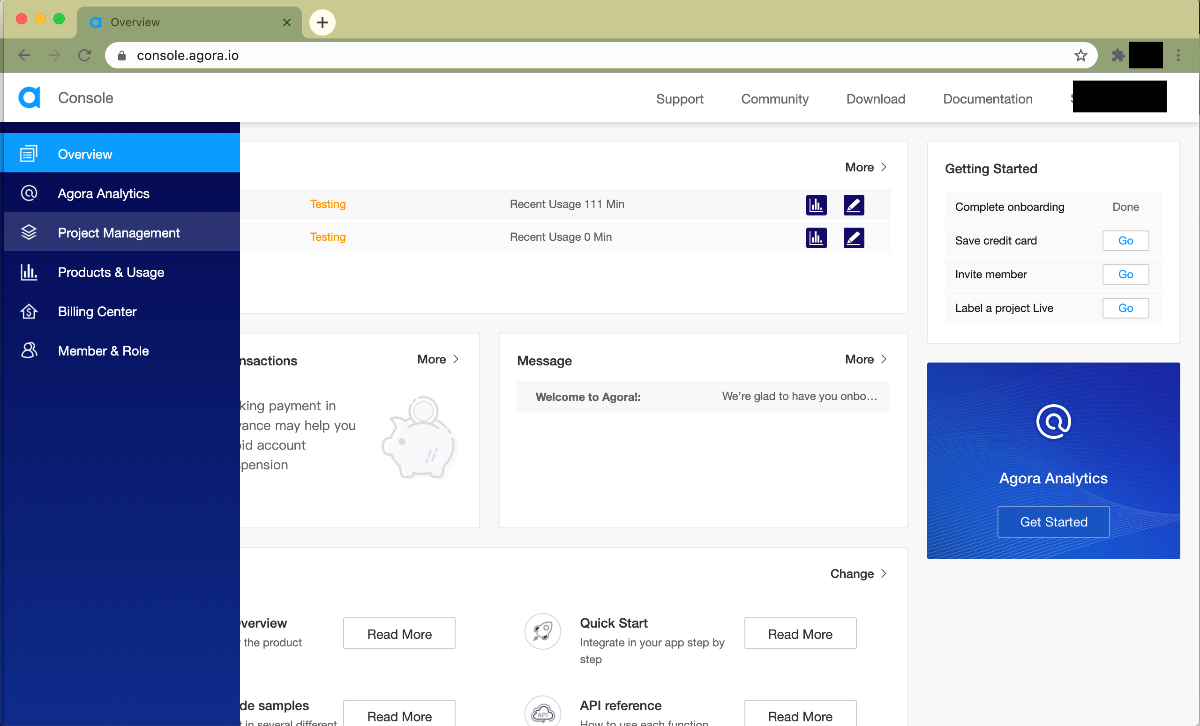
Task: Click Go for Label a project Live
Action: (1125, 308)
